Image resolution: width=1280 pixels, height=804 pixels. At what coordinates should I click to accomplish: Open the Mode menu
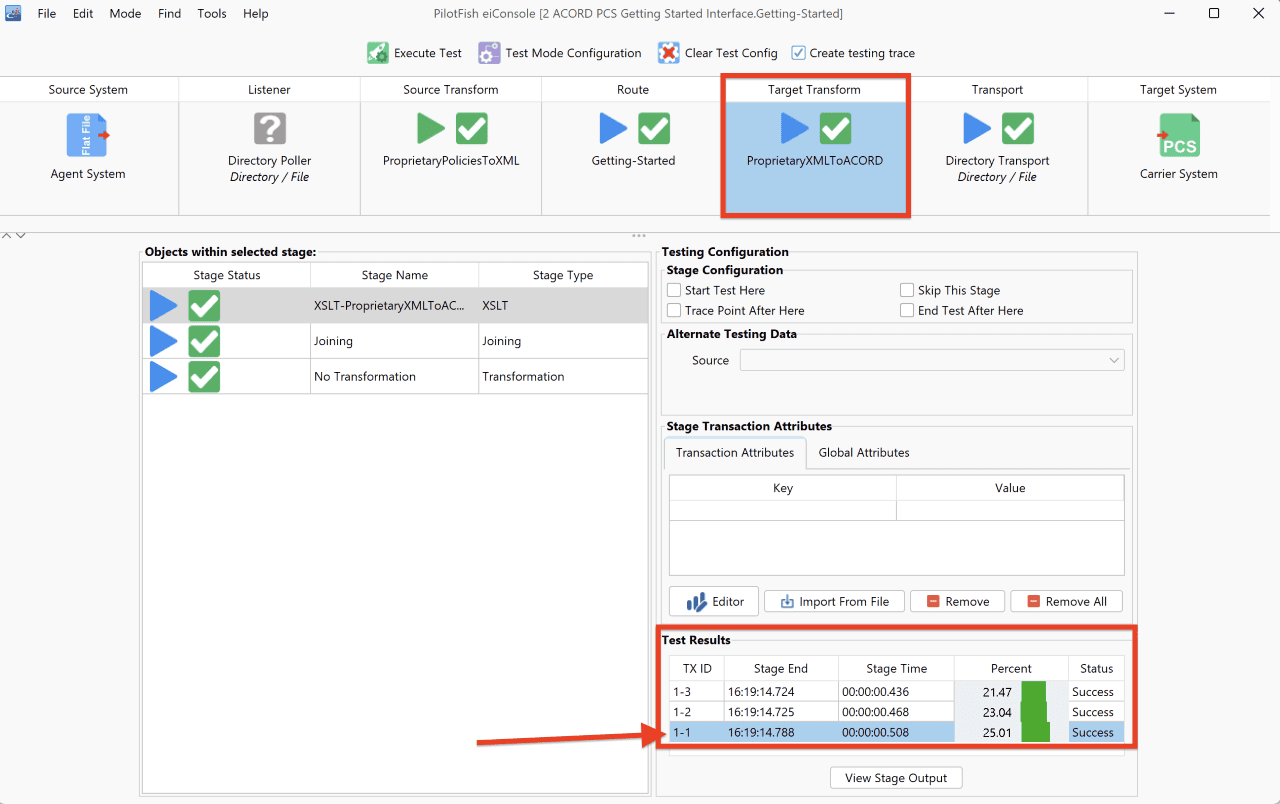[x=125, y=14]
